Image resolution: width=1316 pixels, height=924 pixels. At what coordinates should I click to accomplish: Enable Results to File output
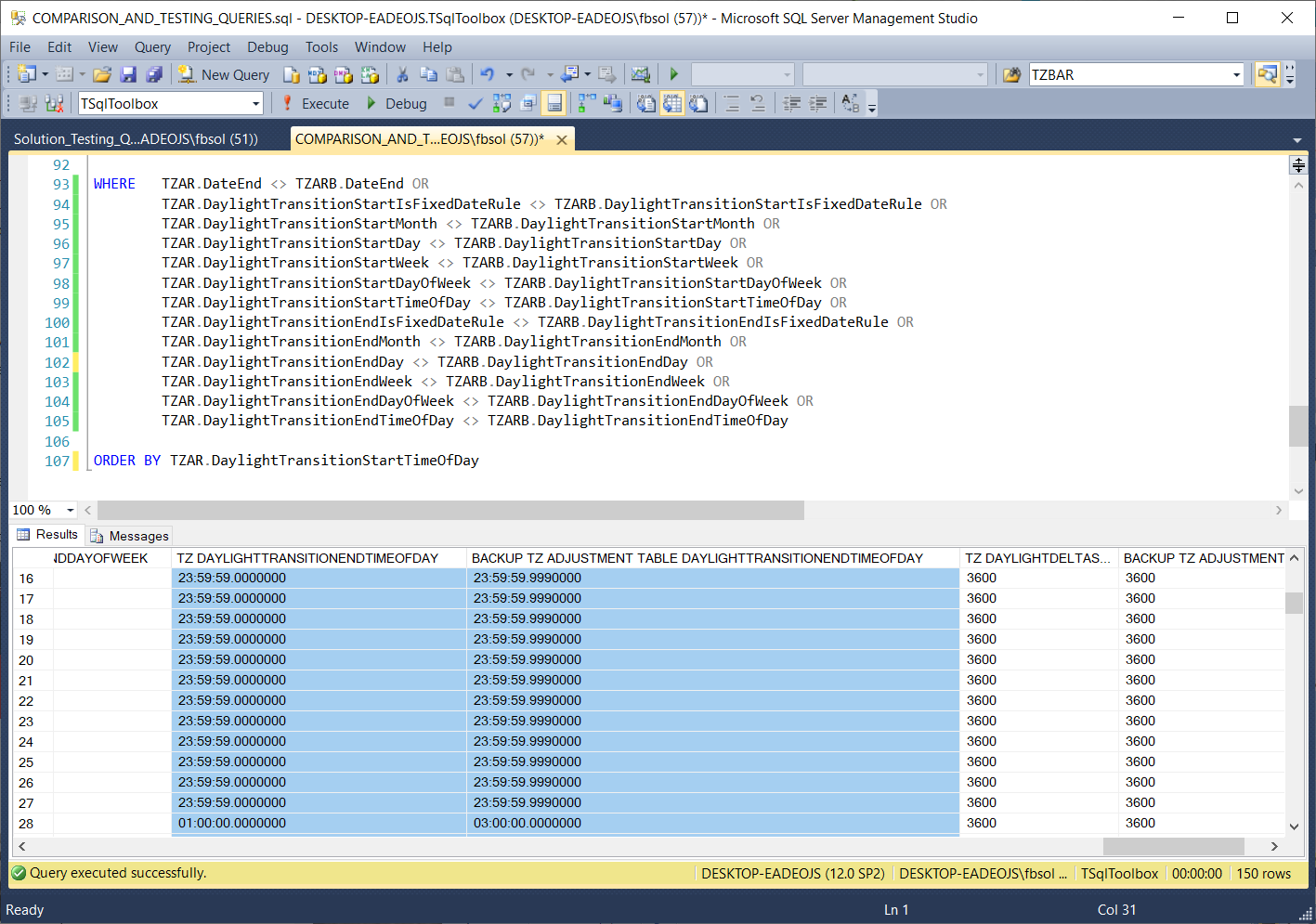[698, 104]
